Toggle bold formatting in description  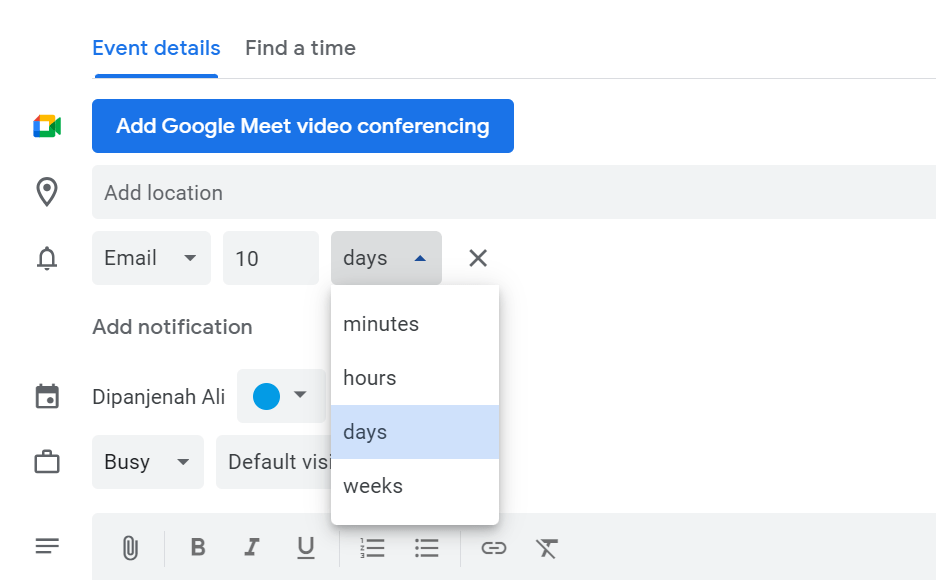198,547
